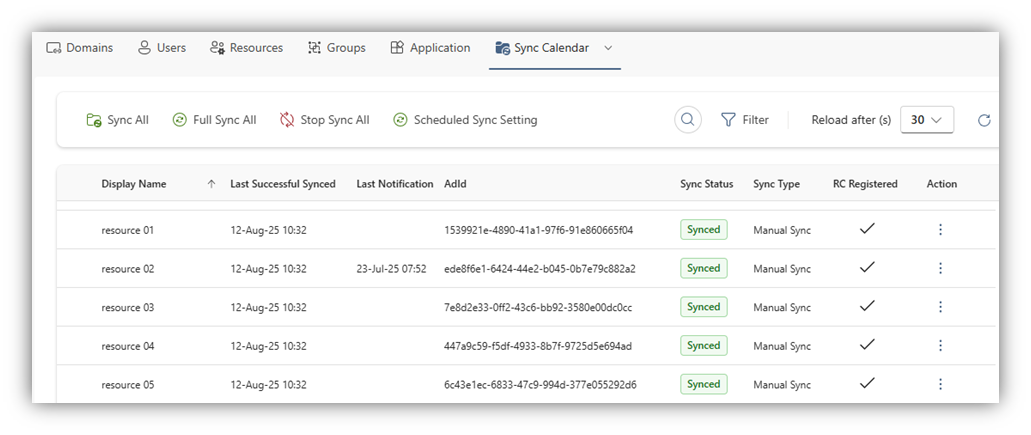The height and width of the screenshot is (435, 1031).
Task: Click the Stop Sync All icon
Action: click(x=287, y=120)
